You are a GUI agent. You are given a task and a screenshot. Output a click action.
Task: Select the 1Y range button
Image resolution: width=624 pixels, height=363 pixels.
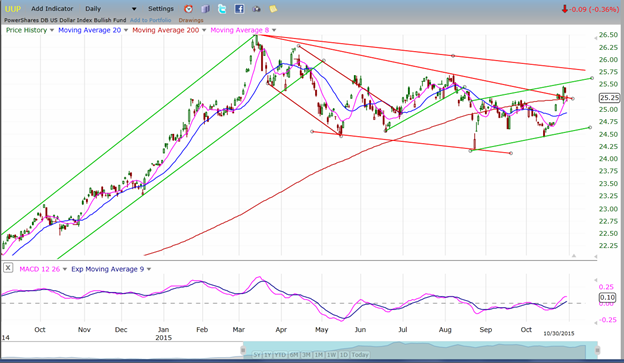(267, 355)
